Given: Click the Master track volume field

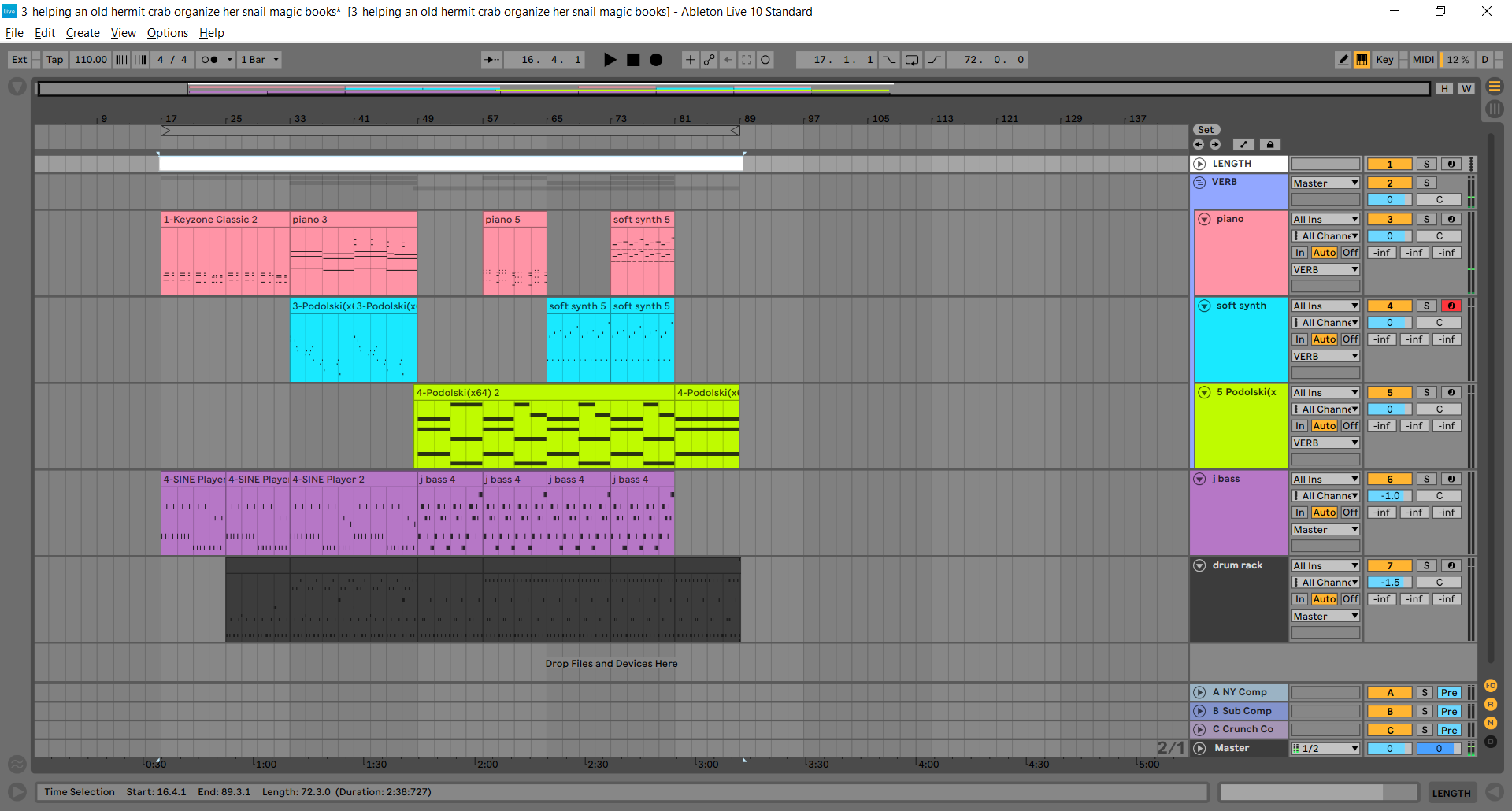Looking at the screenshot, I should pos(1390,749).
